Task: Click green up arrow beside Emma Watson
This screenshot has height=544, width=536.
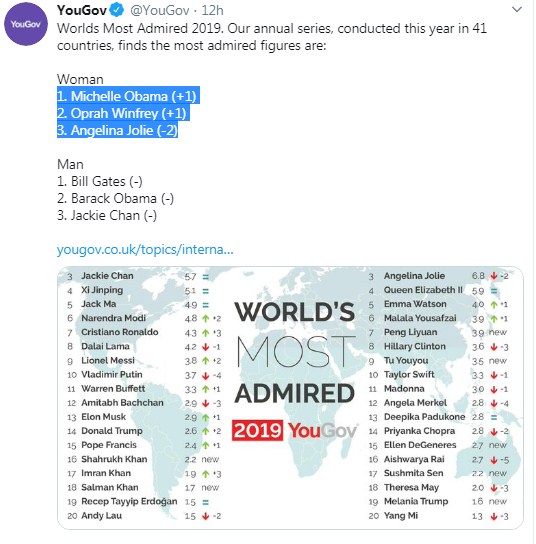Action: point(494,305)
